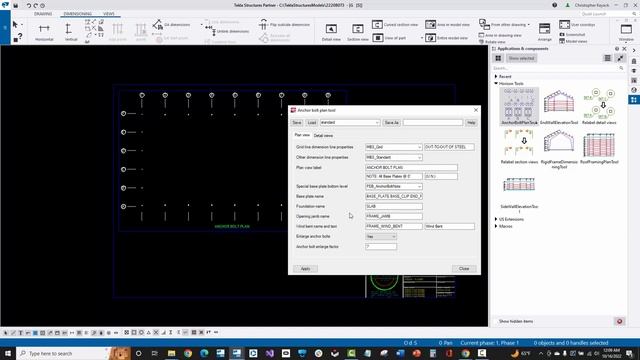Select the Relabel detail views component

[x=599, y=106]
